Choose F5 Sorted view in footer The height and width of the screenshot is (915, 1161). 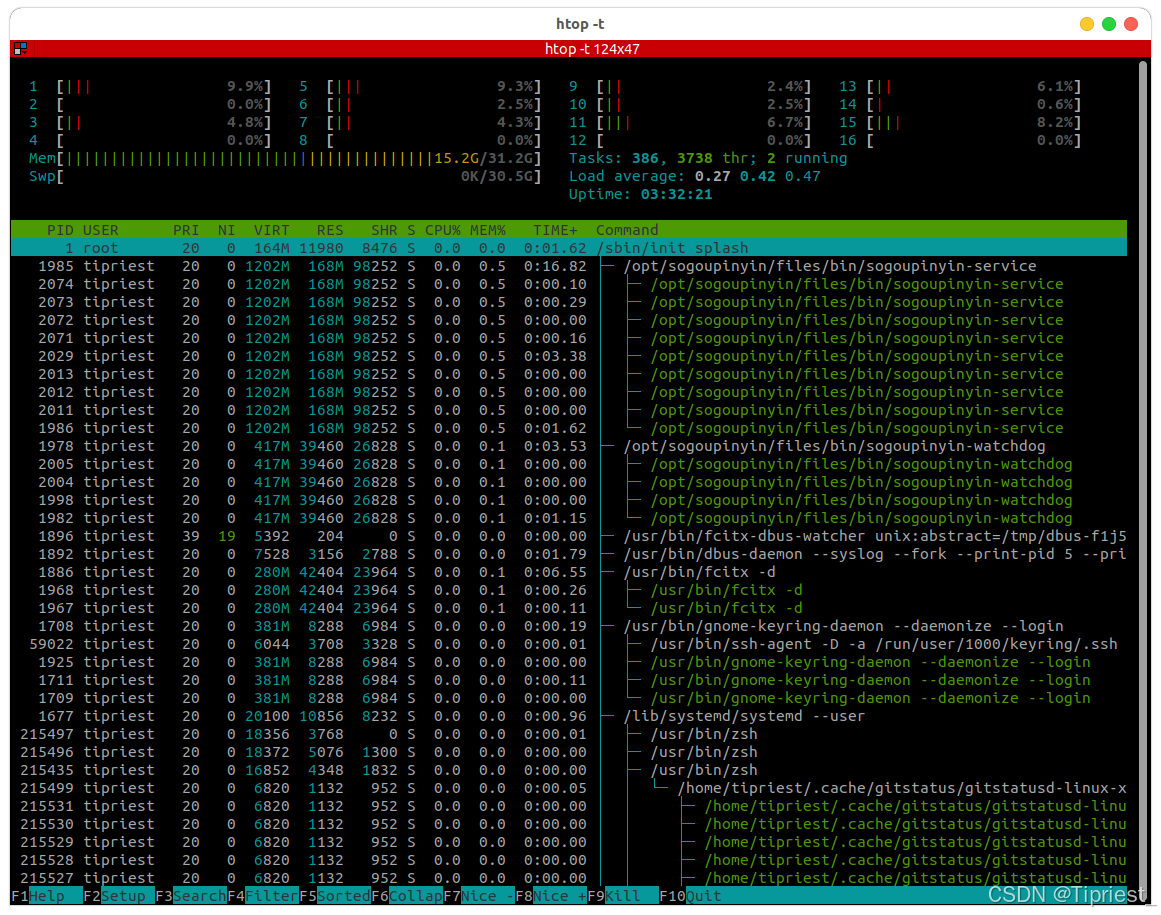(x=335, y=896)
